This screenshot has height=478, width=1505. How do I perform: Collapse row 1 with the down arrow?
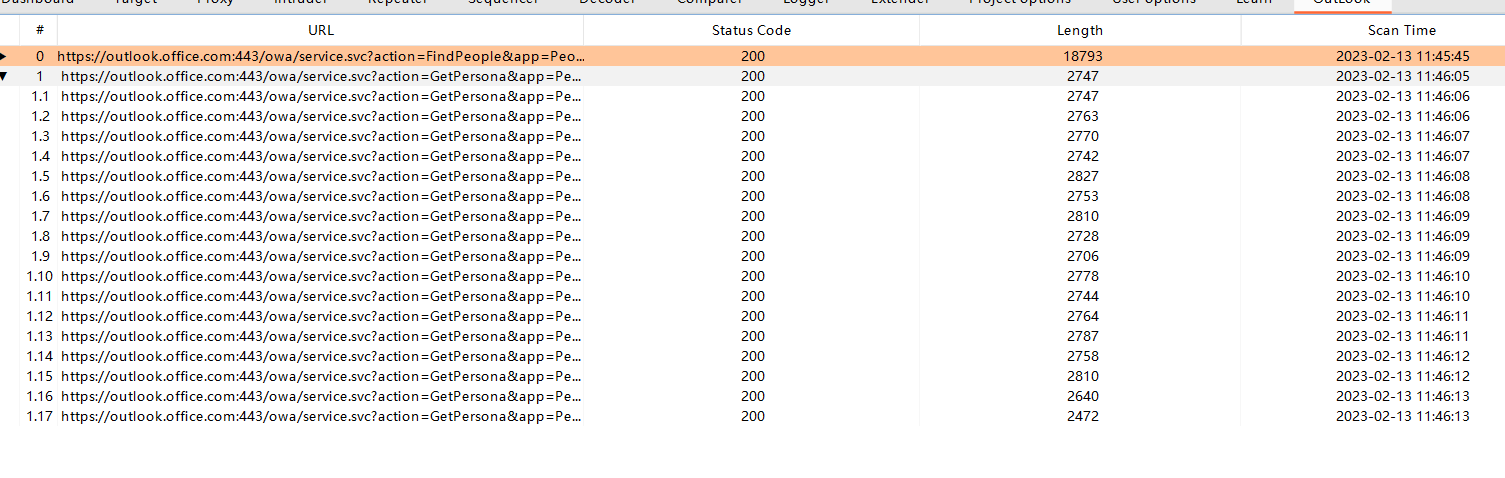pos(4,76)
